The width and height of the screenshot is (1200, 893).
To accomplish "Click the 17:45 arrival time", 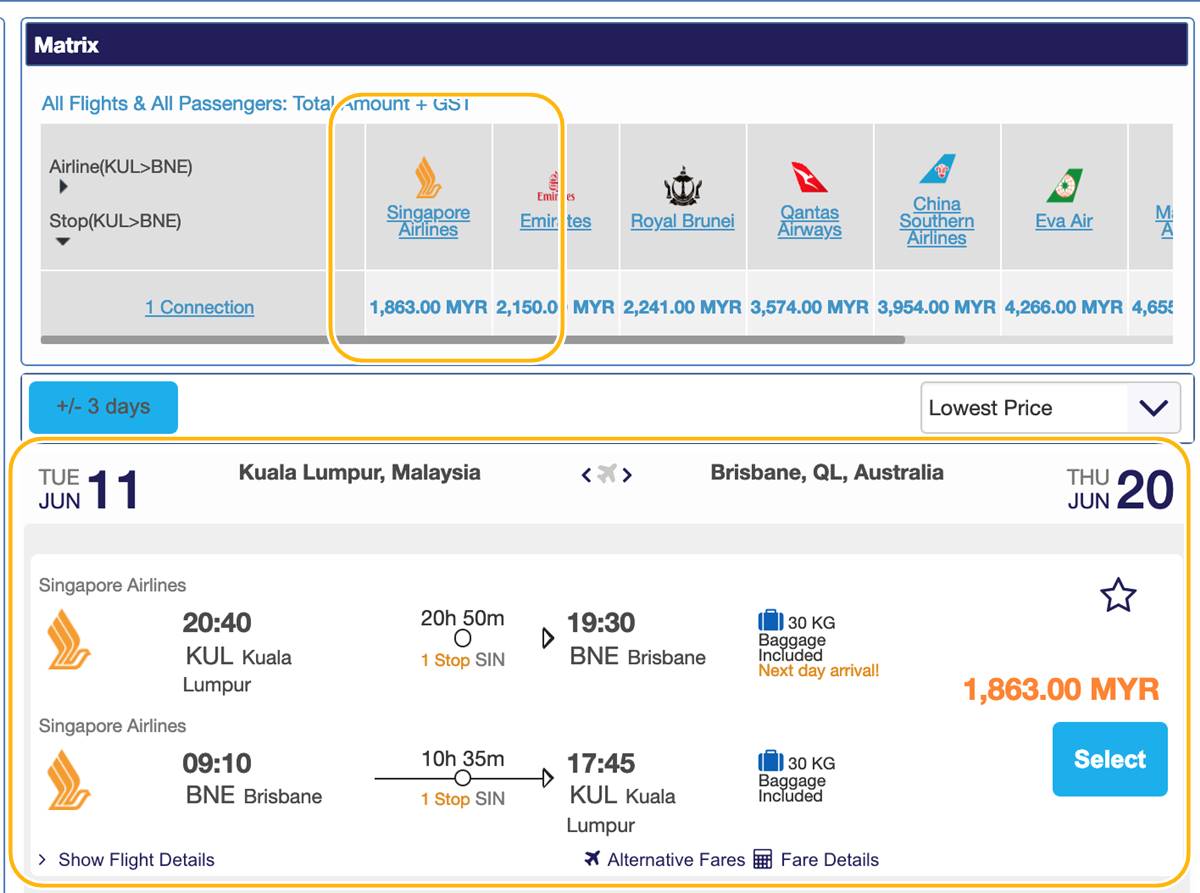I will coord(601,764).
